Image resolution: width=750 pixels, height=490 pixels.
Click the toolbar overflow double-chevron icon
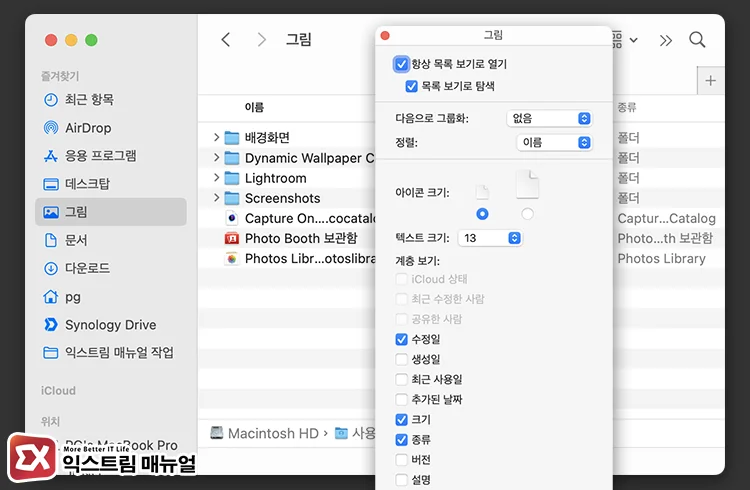click(x=666, y=40)
